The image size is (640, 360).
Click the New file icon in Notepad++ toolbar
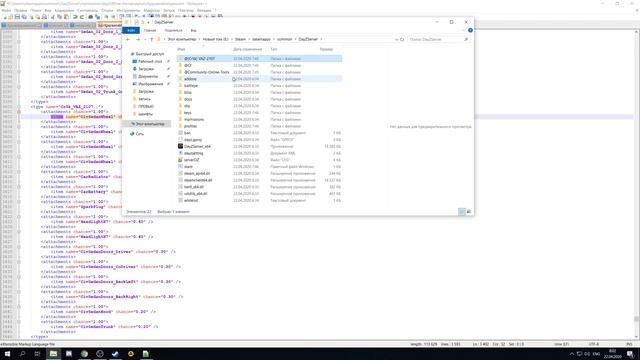click(x=4, y=17)
